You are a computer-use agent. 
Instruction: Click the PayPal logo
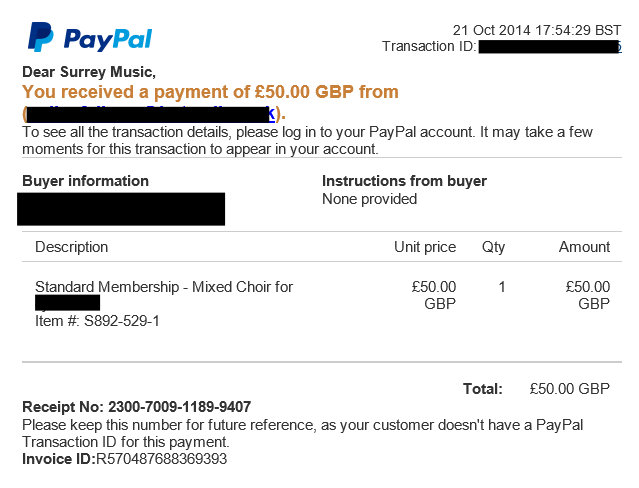click(90, 37)
